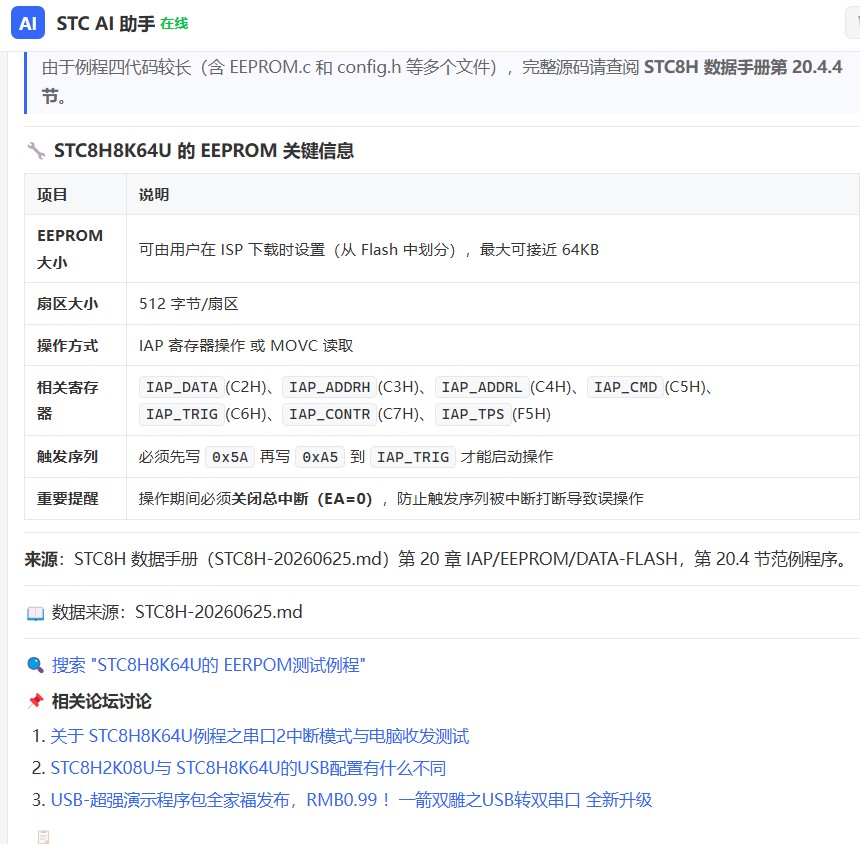This screenshot has width=860, height=844.
Task: Click the partially visible button at top right
Action: (x=853, y=23)
